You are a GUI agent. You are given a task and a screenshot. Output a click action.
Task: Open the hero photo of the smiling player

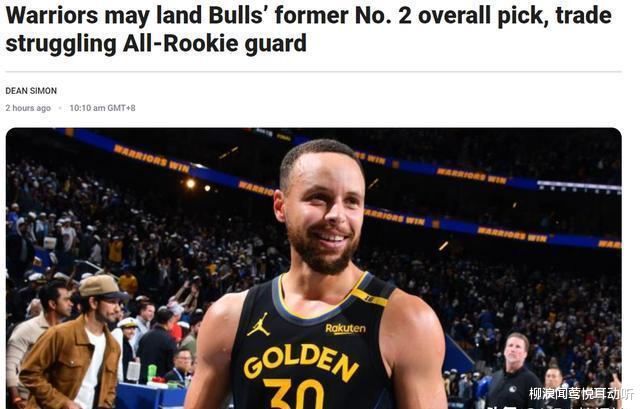[x=313, y=268]
